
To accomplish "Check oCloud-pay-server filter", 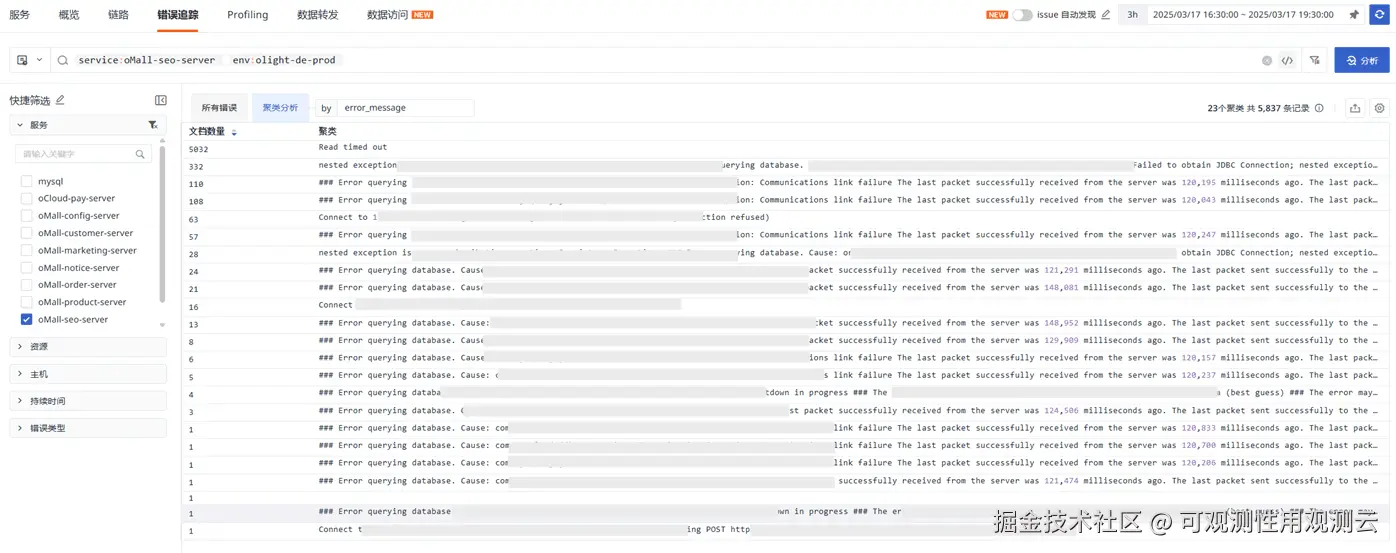I will click(27, 199).
